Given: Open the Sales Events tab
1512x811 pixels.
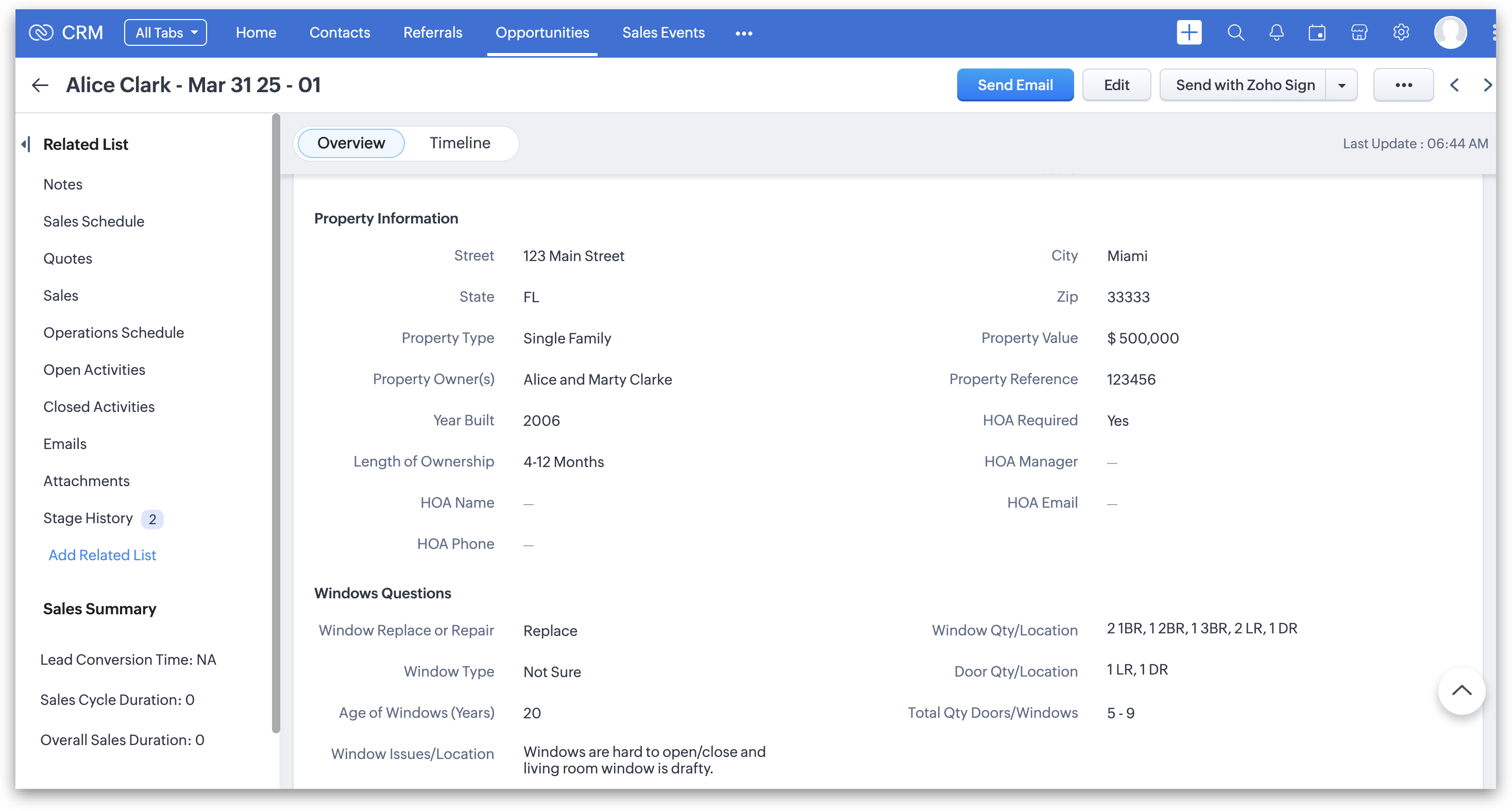Looking at the screenshot, I should pos(663,32).
